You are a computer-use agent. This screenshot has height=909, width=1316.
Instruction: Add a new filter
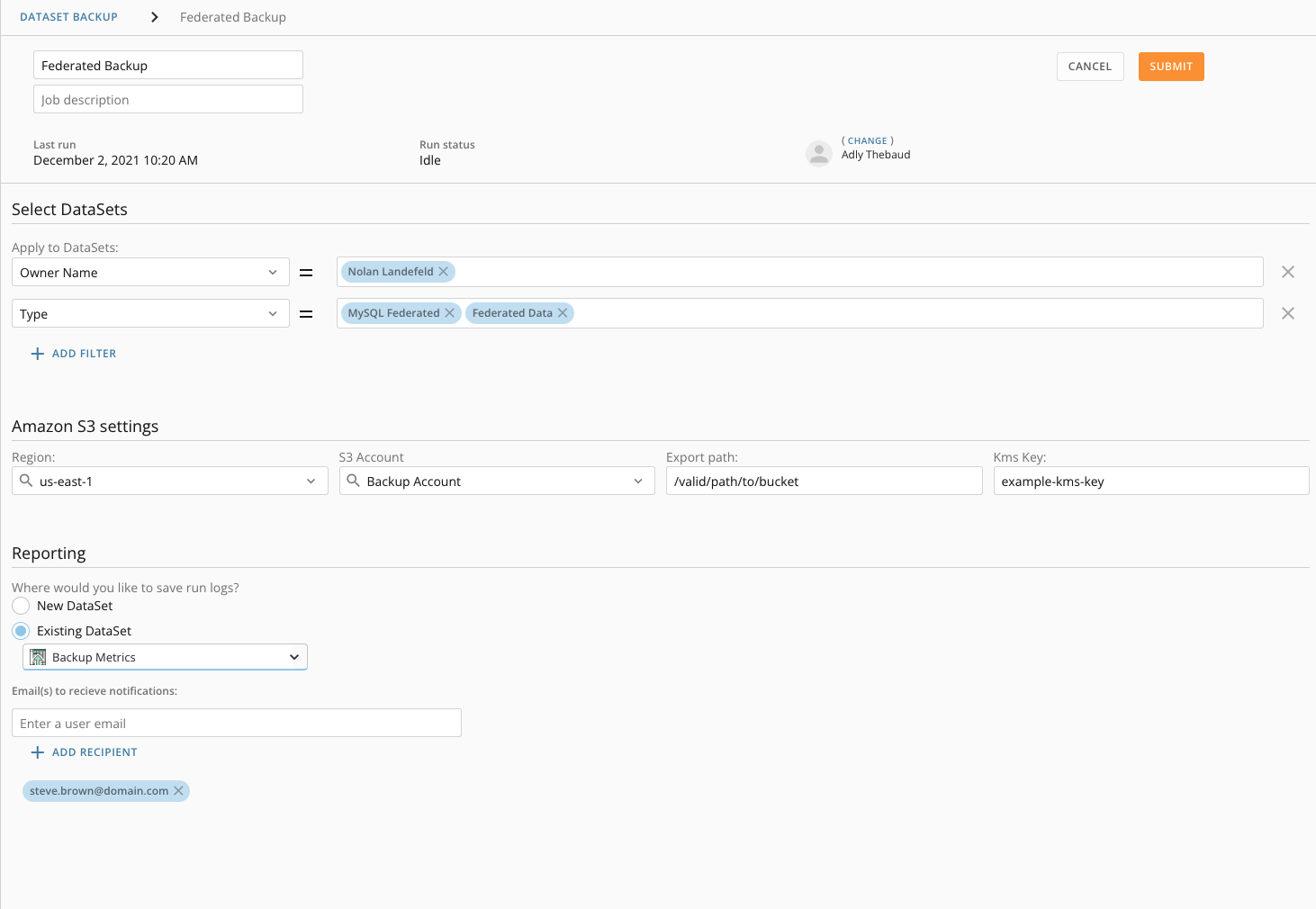(74, 354)
